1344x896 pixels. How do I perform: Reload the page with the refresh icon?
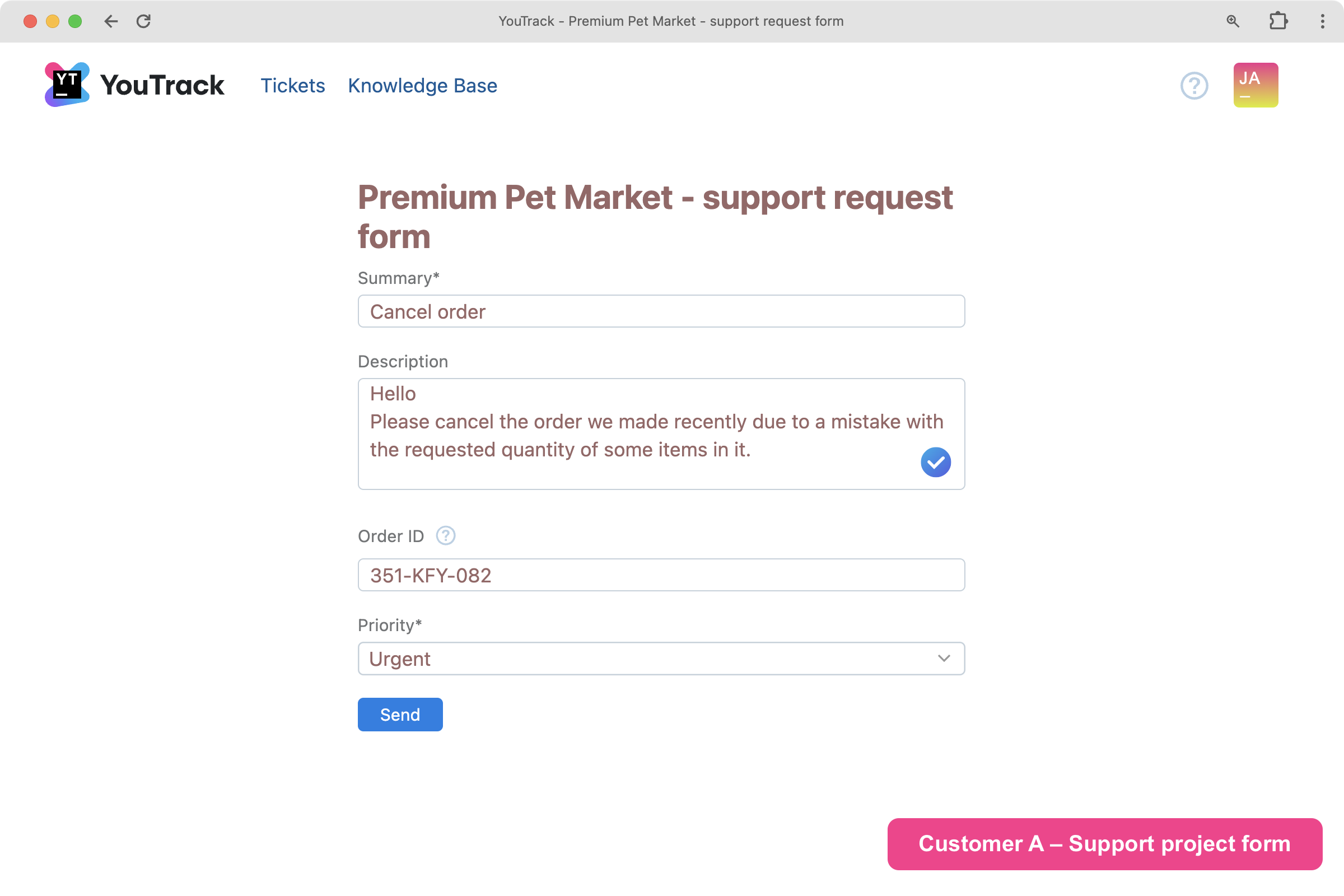pos(143,21)
